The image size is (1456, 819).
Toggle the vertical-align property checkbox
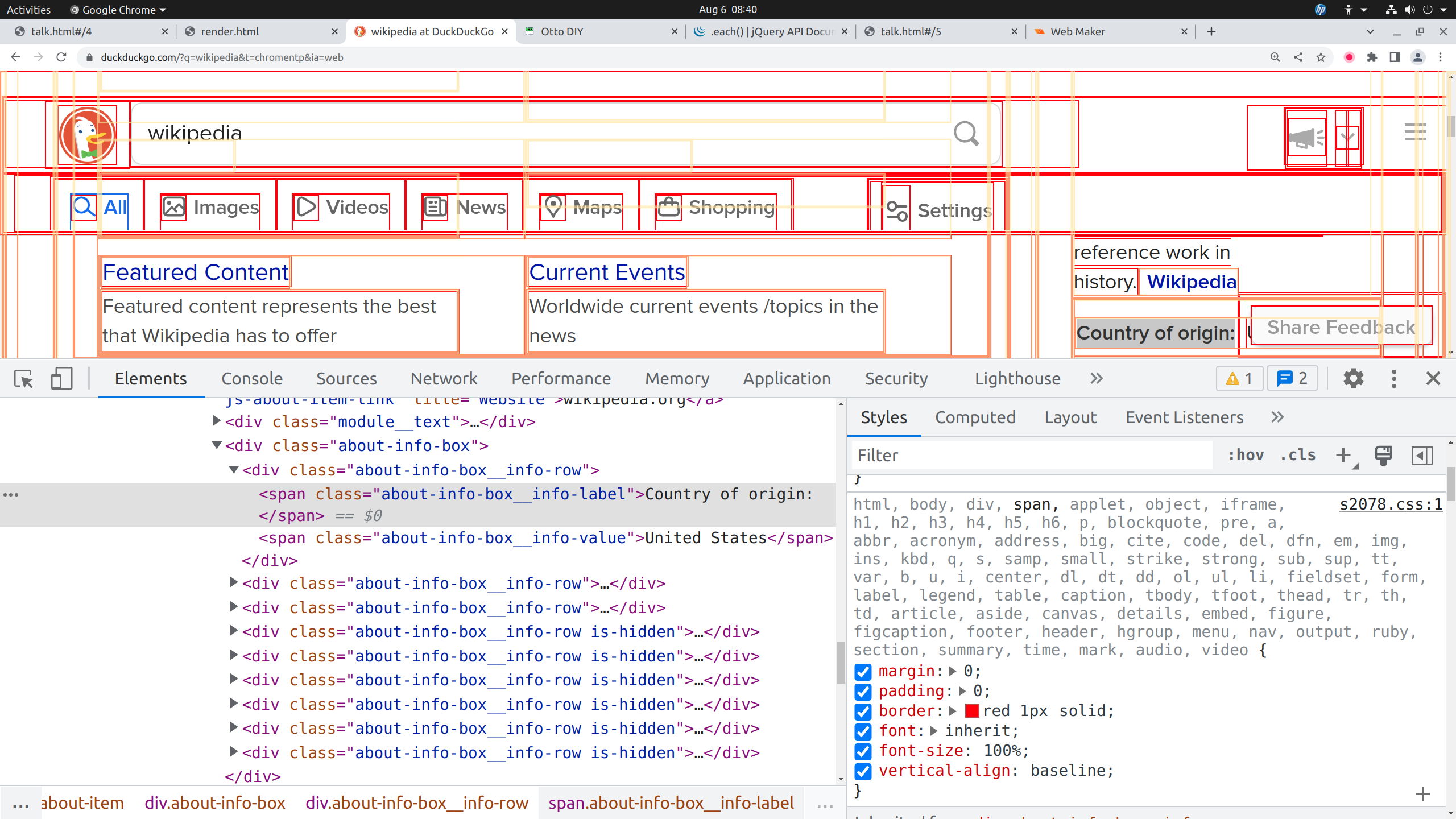point(863,771)
